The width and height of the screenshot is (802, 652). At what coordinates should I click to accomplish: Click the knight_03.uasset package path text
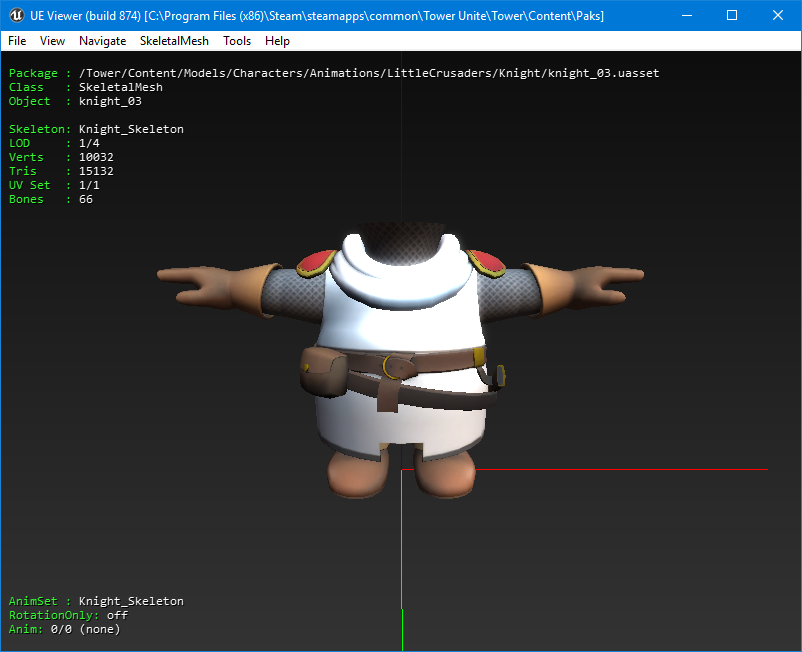(369, 73)
